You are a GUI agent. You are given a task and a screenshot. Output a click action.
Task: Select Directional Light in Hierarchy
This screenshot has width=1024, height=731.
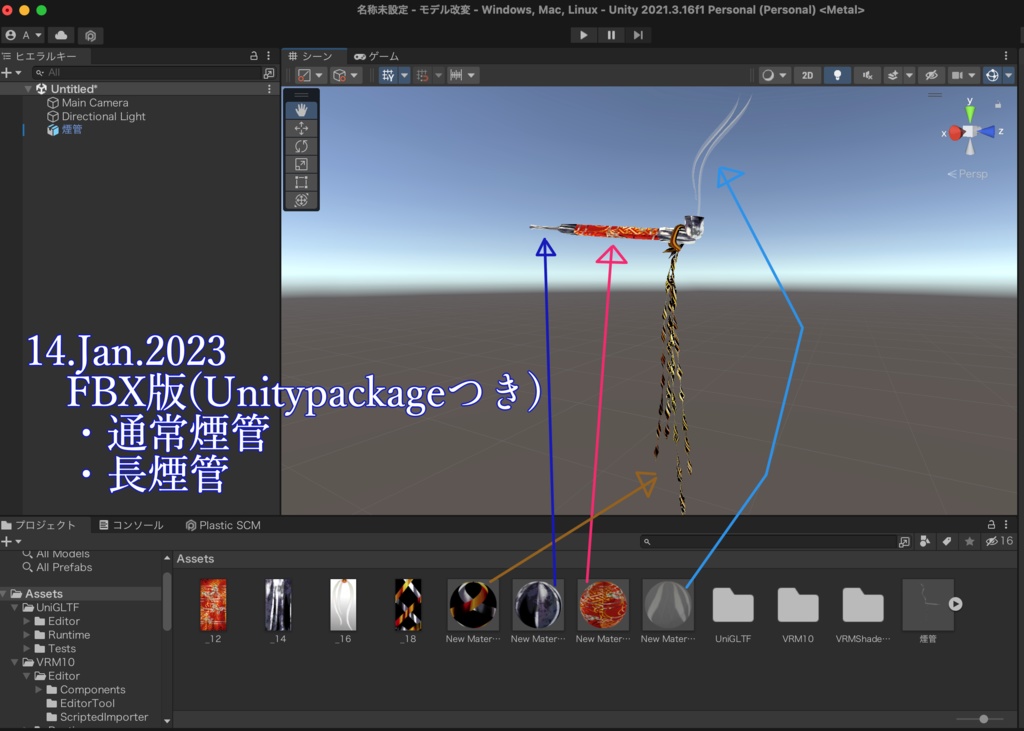(96, 116)
